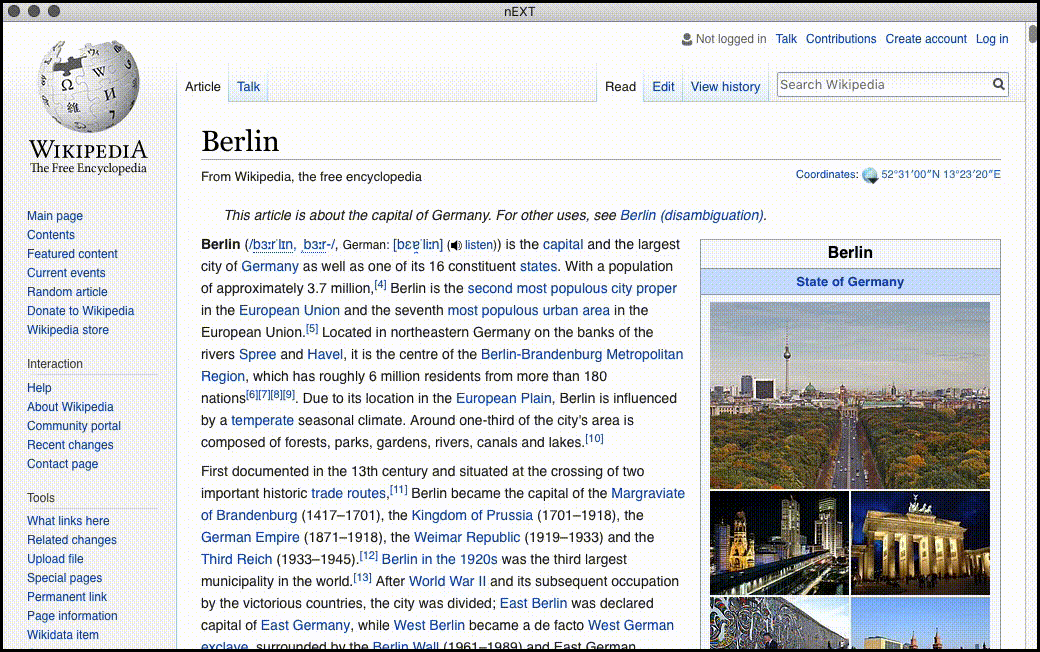Click the listen pronunciation link
The width and height of the screenshot is (1040, 652).
point(479,245)
